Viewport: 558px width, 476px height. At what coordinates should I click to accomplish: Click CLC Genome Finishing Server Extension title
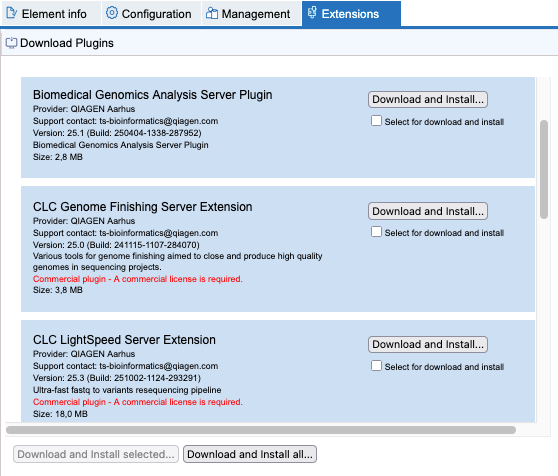(x=143, y=207)
